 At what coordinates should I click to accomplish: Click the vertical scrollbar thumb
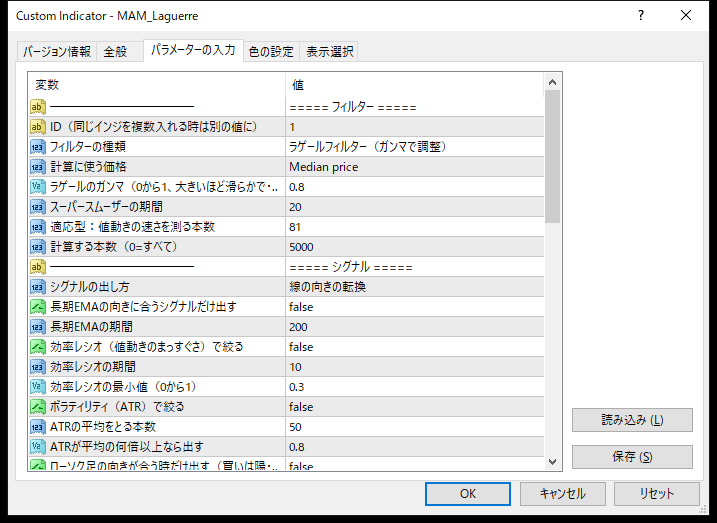(x=552, y=156)
